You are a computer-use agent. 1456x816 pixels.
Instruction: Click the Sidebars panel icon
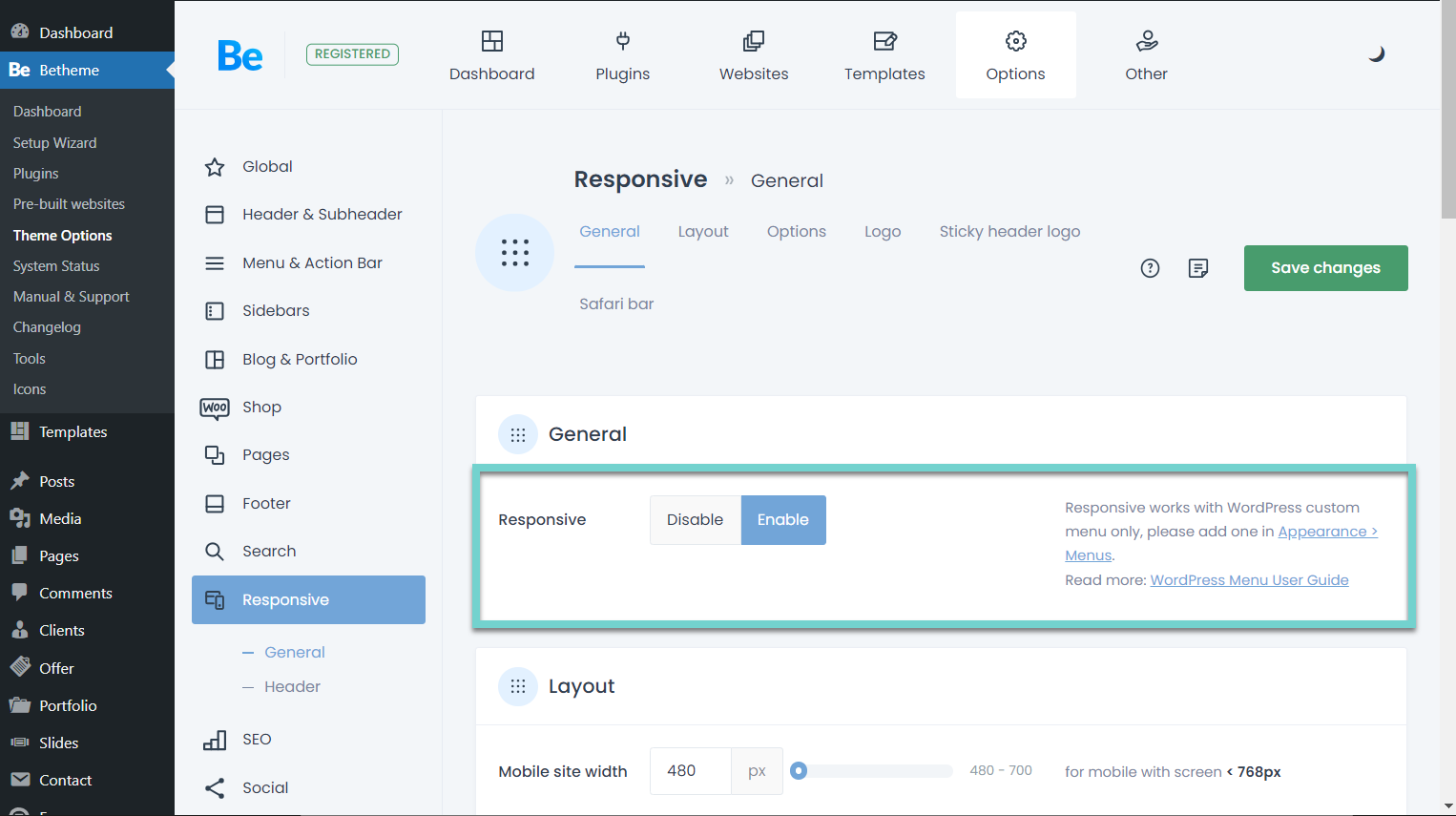pyautogui.click(x=215, y=311)
